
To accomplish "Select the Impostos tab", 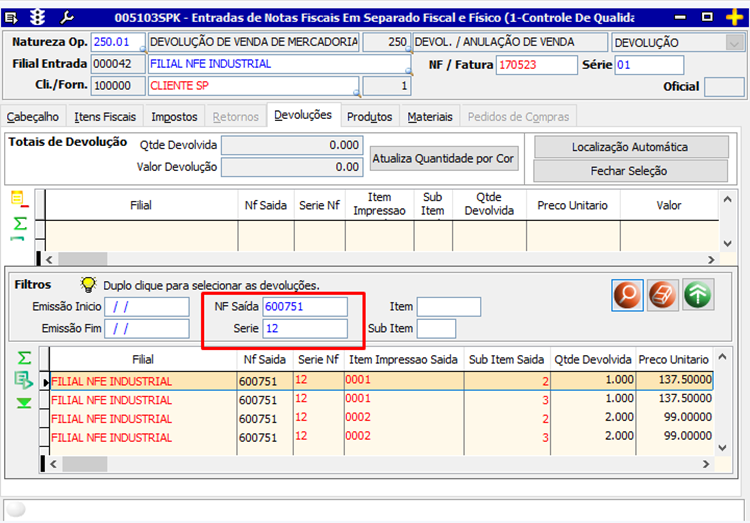I will coord(173,117).
